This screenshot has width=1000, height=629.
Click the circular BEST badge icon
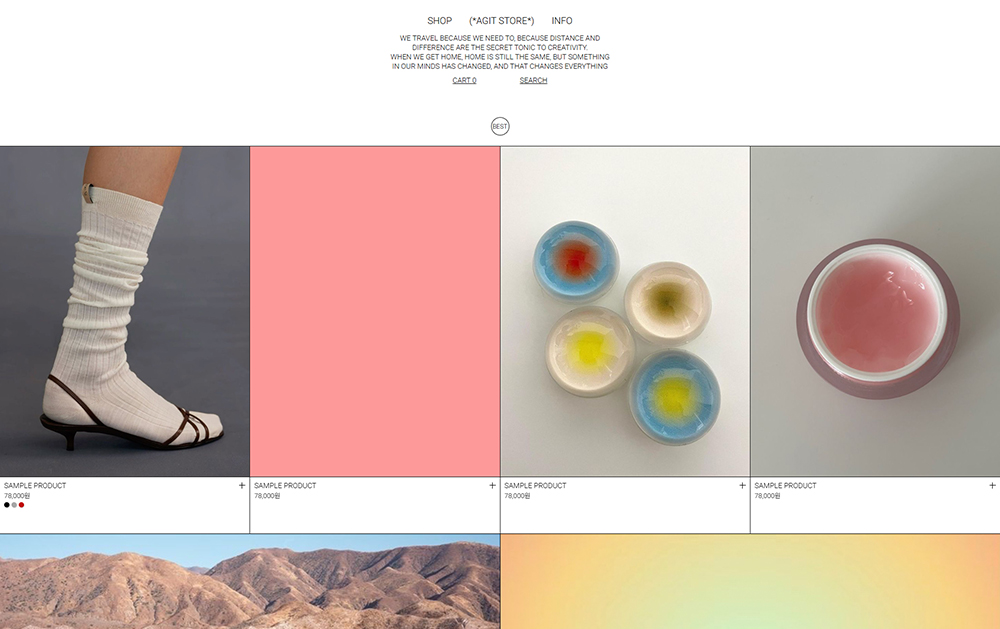[x=500, y=126]
